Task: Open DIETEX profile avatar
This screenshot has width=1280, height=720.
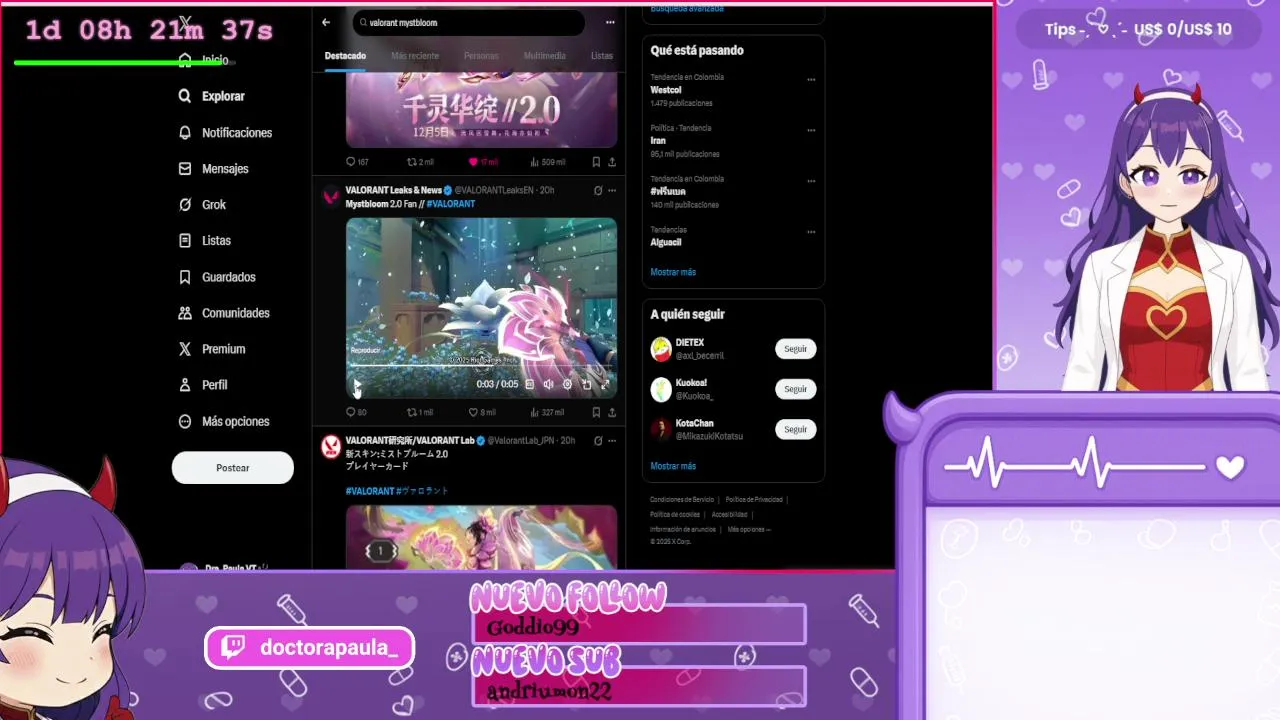Action: pyautogui.click(x=661, y=349)
